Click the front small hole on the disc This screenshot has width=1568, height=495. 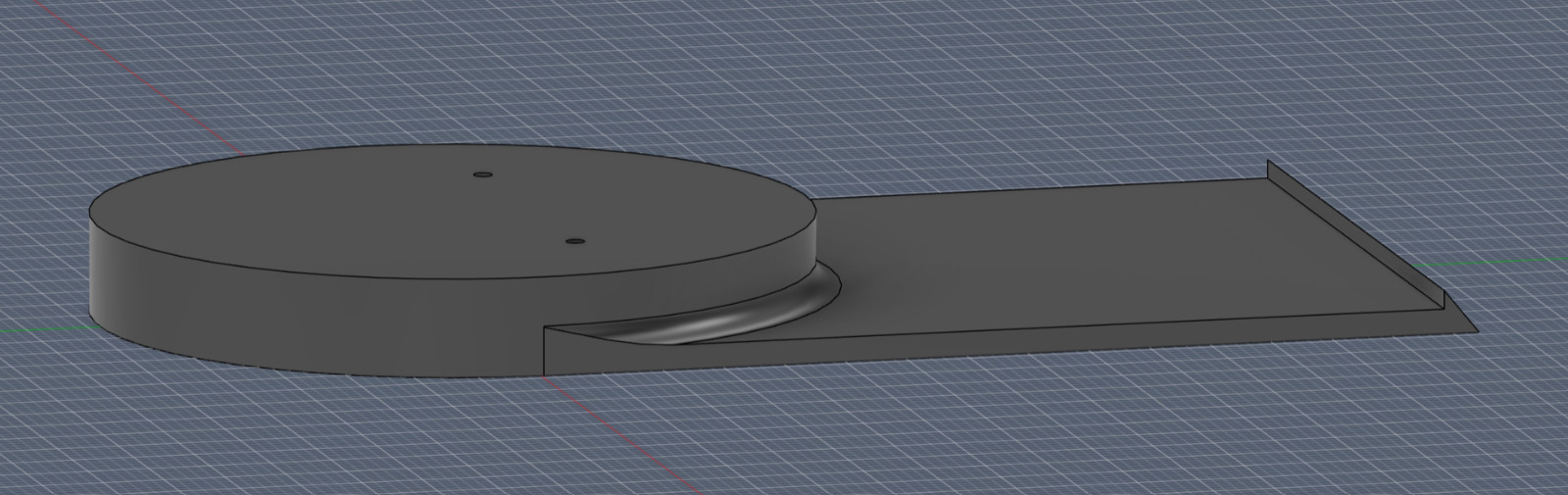(x=575, y=239)
